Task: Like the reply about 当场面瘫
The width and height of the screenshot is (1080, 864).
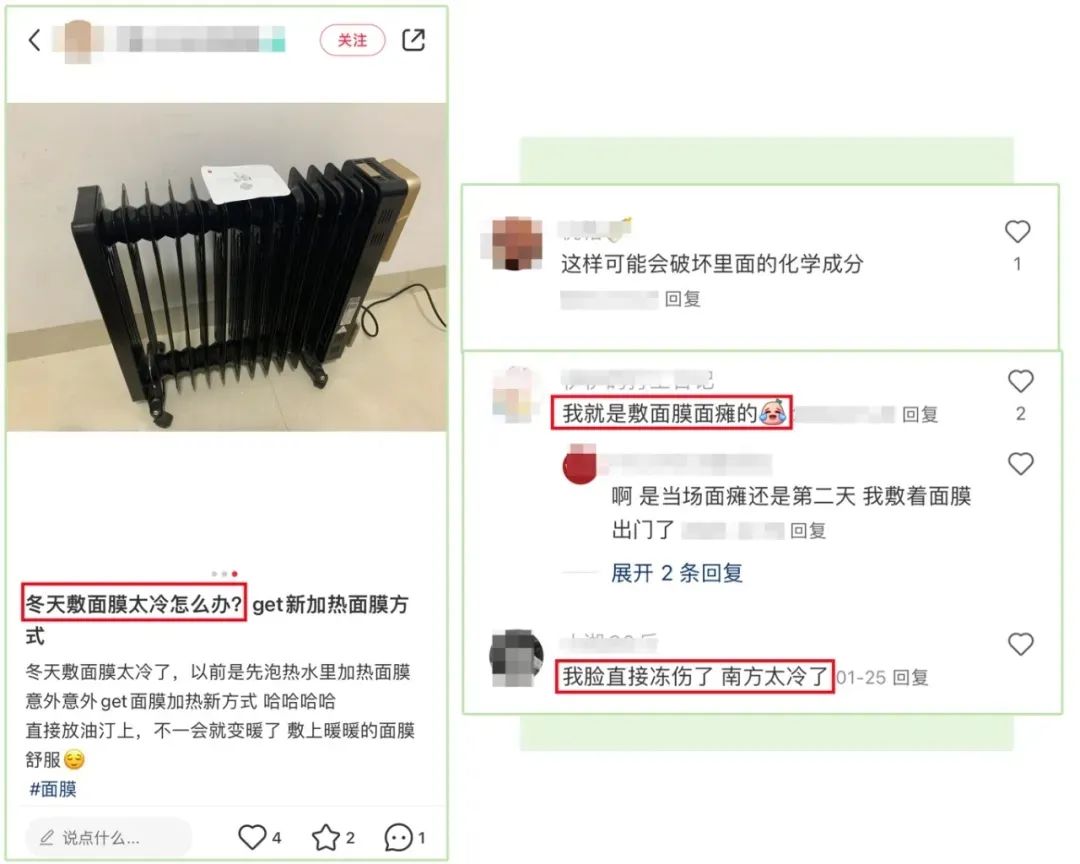Action: point(1021,464)
